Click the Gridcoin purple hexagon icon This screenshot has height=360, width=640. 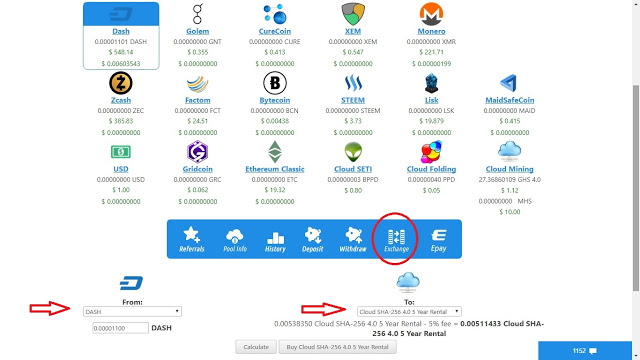point(198,152)
